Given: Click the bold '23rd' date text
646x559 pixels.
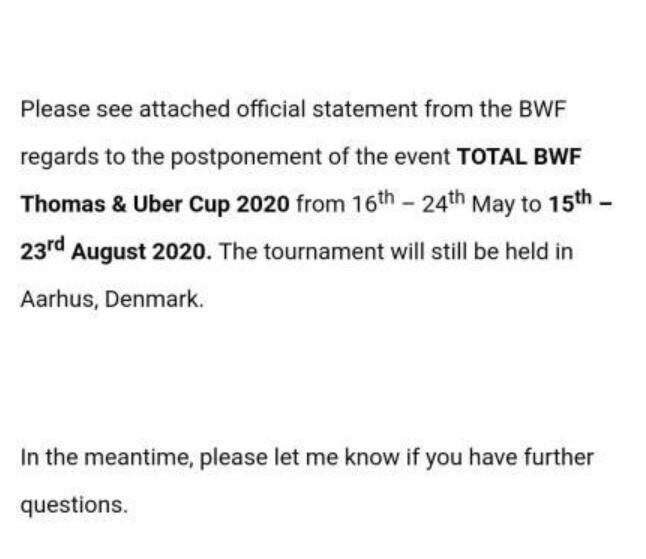Looking at the screenshot, I should point(43,250).
